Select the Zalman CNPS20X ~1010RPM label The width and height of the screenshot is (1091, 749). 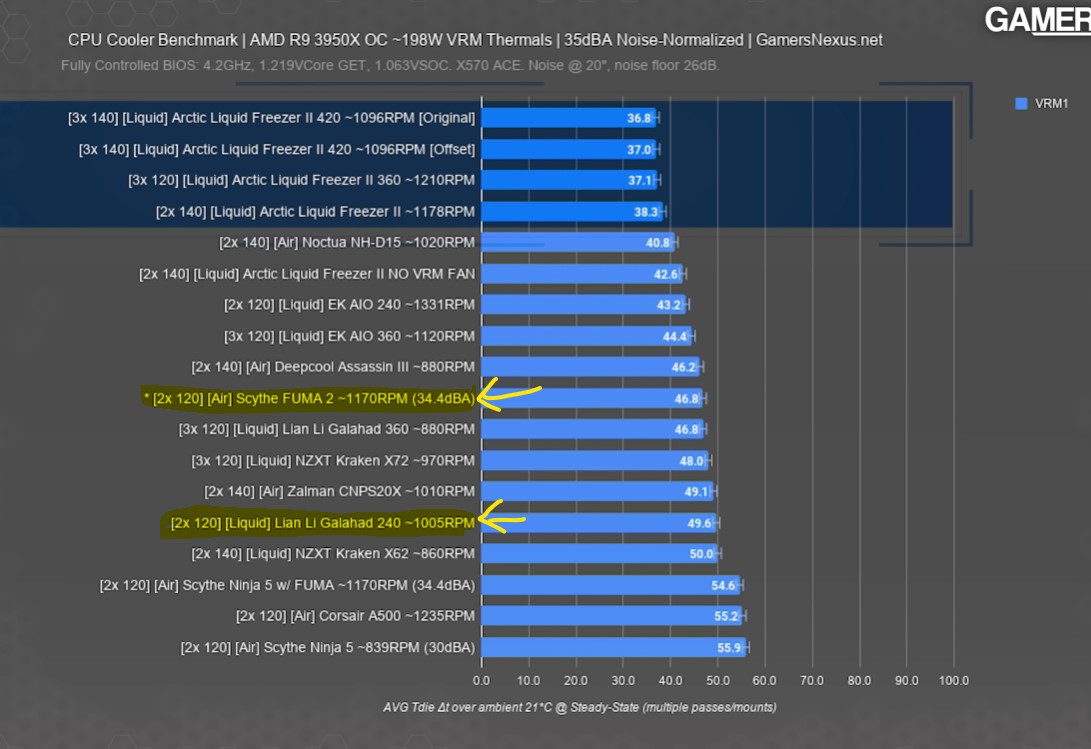click(340, 491)
